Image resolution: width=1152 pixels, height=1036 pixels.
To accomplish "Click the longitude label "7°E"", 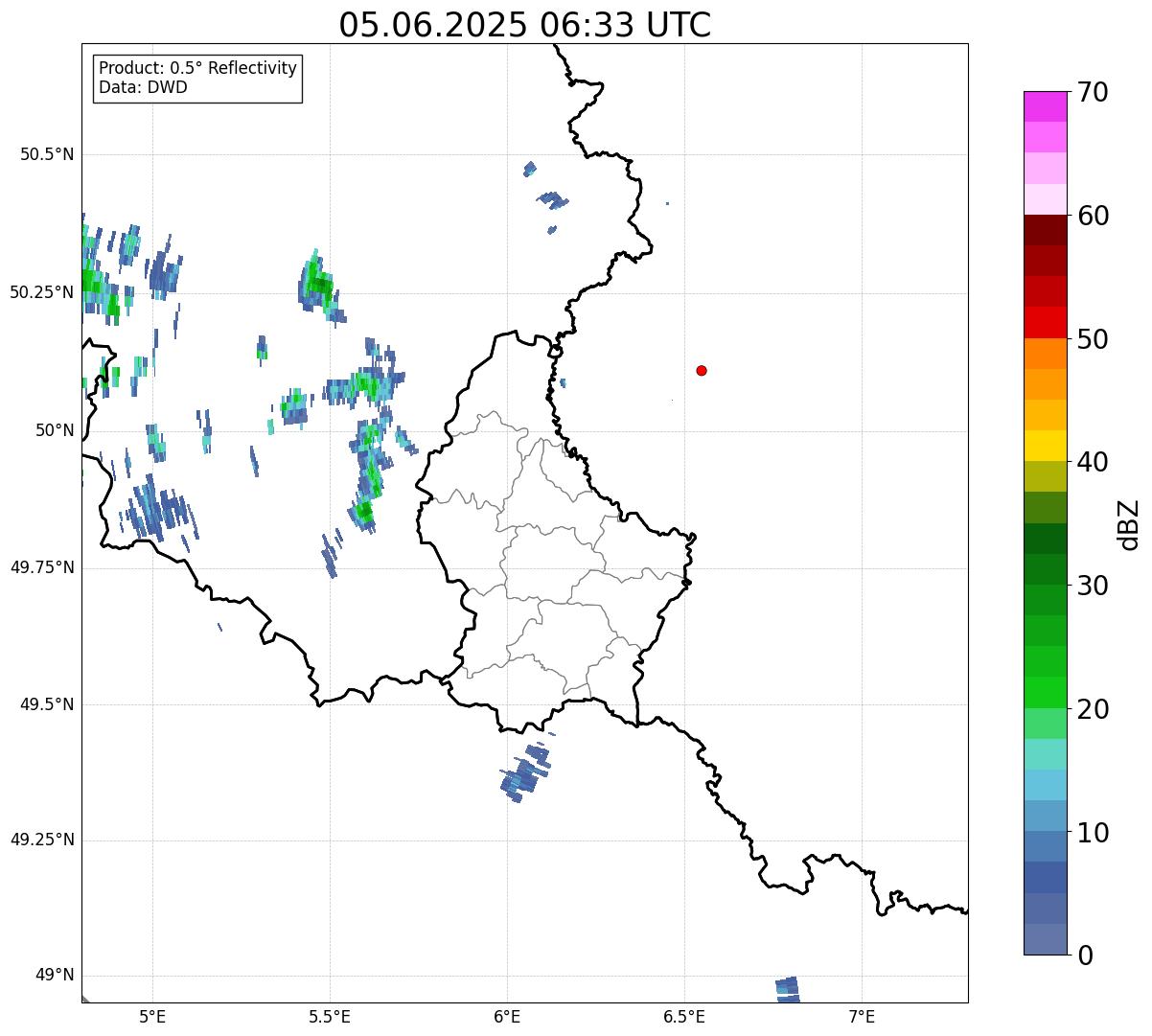I will point(863,1016).
